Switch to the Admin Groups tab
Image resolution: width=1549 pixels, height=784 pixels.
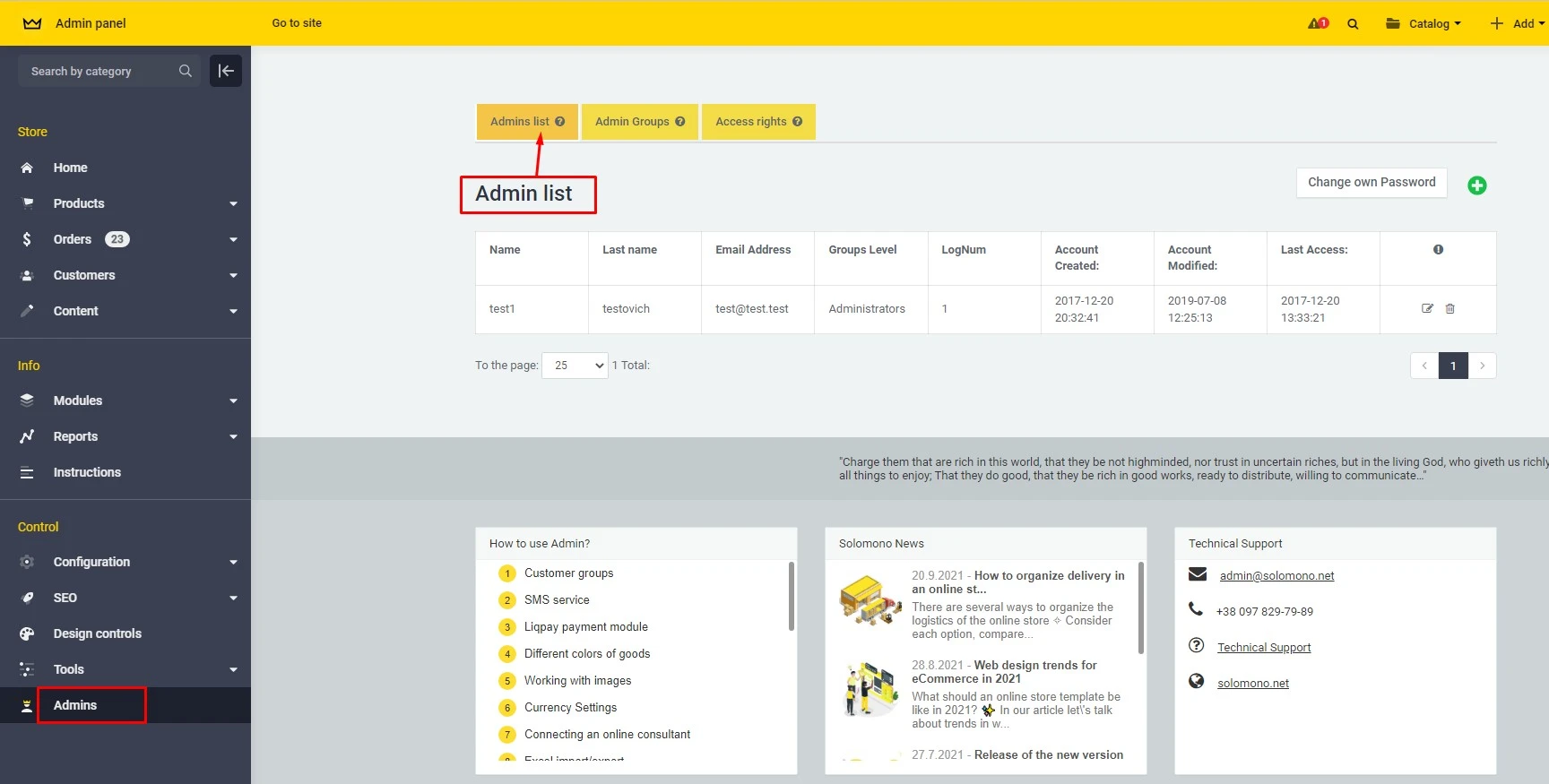point(640,122)
